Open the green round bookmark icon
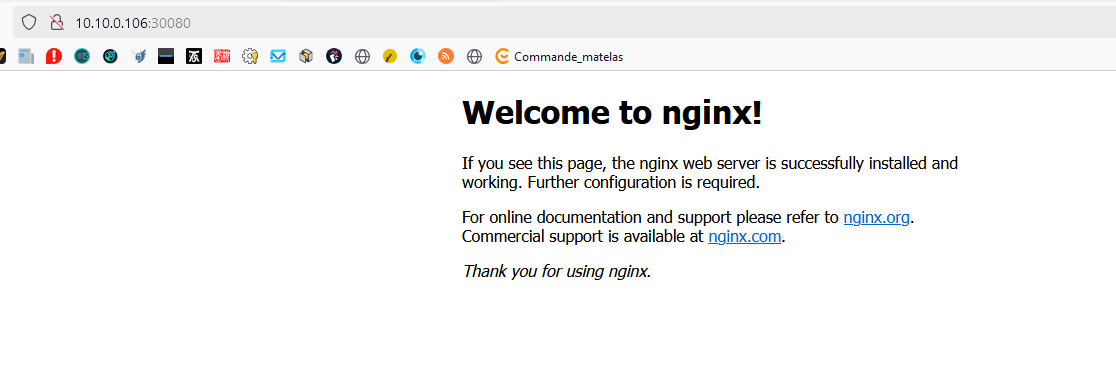The image size is (1116, 374). [82, 56]
